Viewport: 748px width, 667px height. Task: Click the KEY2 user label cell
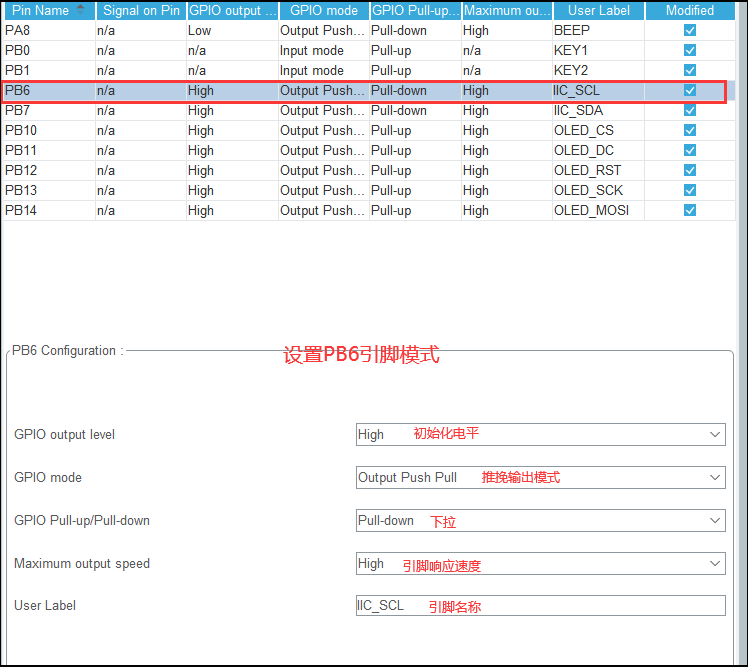(598, 71)
